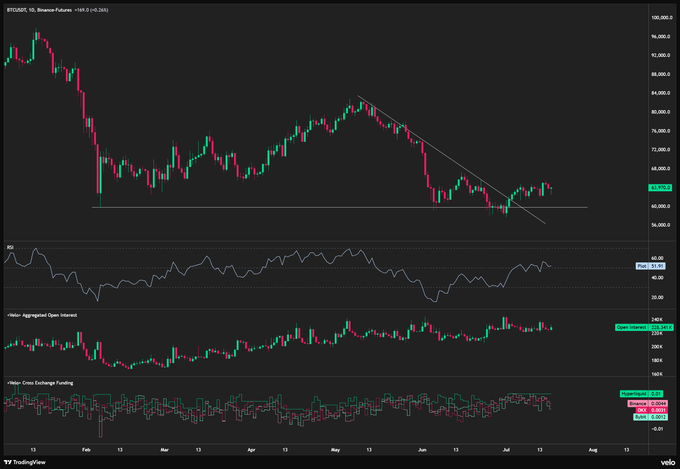Click the 96,000.0 price axis label
Screen dimensions: 680x469
pyautogui.click(x=661, y=36)
